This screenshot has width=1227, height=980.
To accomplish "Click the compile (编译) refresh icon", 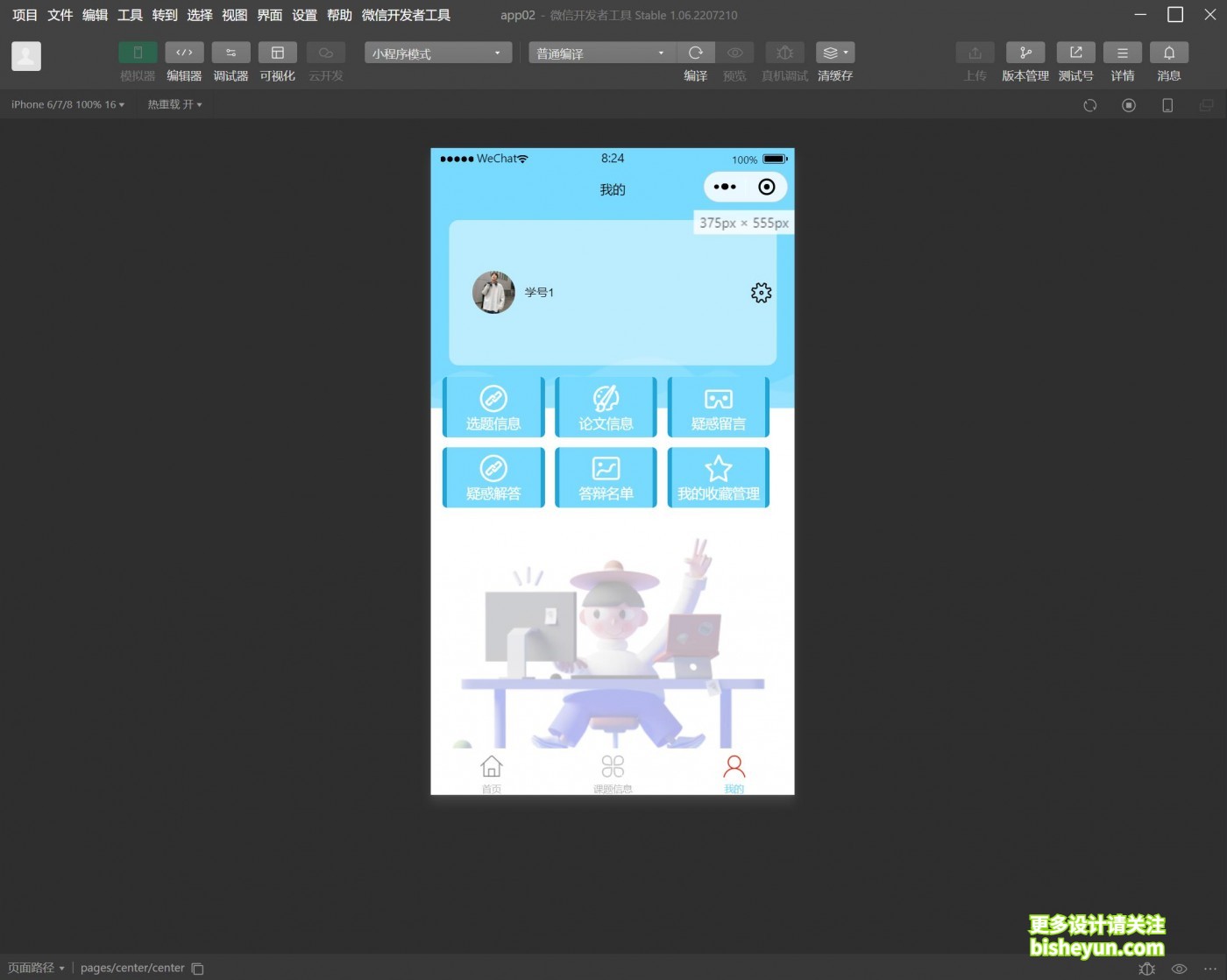I will point(696,53).
